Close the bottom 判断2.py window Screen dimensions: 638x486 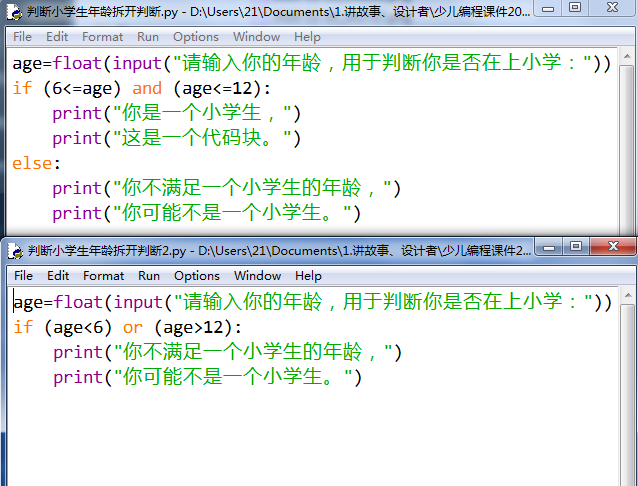(613, 247)
